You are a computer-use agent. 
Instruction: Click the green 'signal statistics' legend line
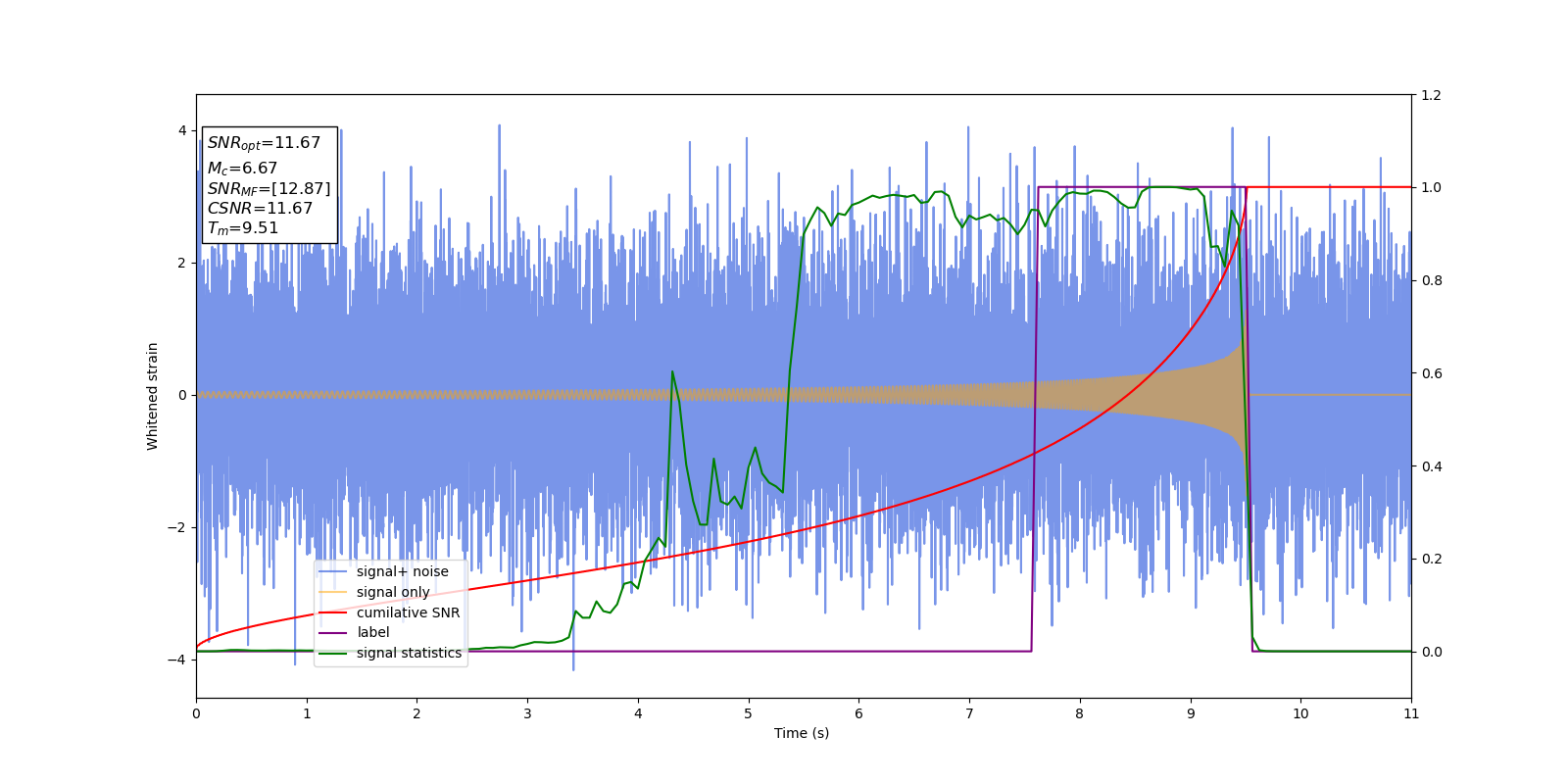334,653
